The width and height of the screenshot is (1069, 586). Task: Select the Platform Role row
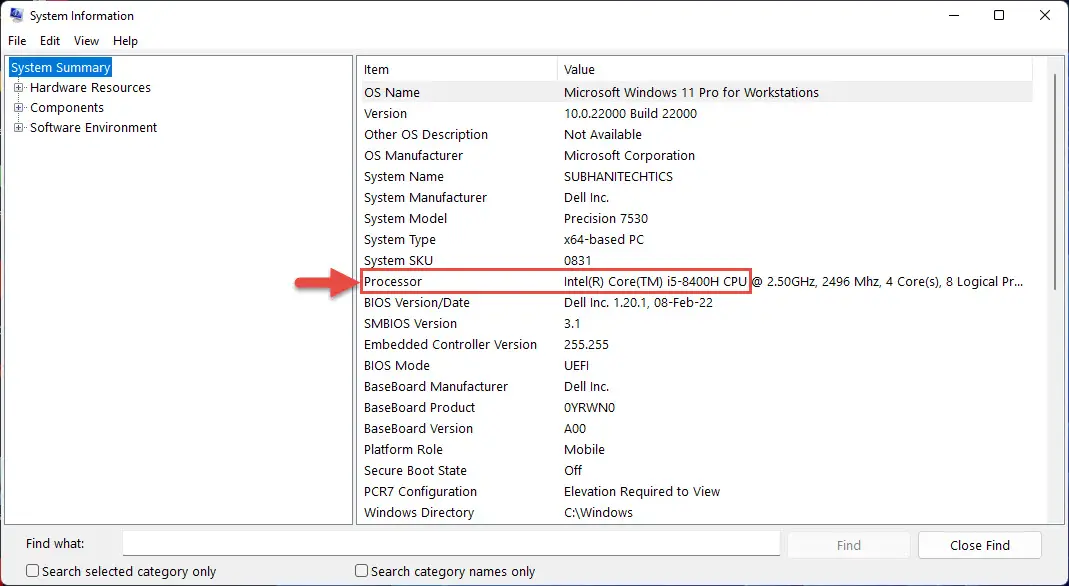coord(696,450)
